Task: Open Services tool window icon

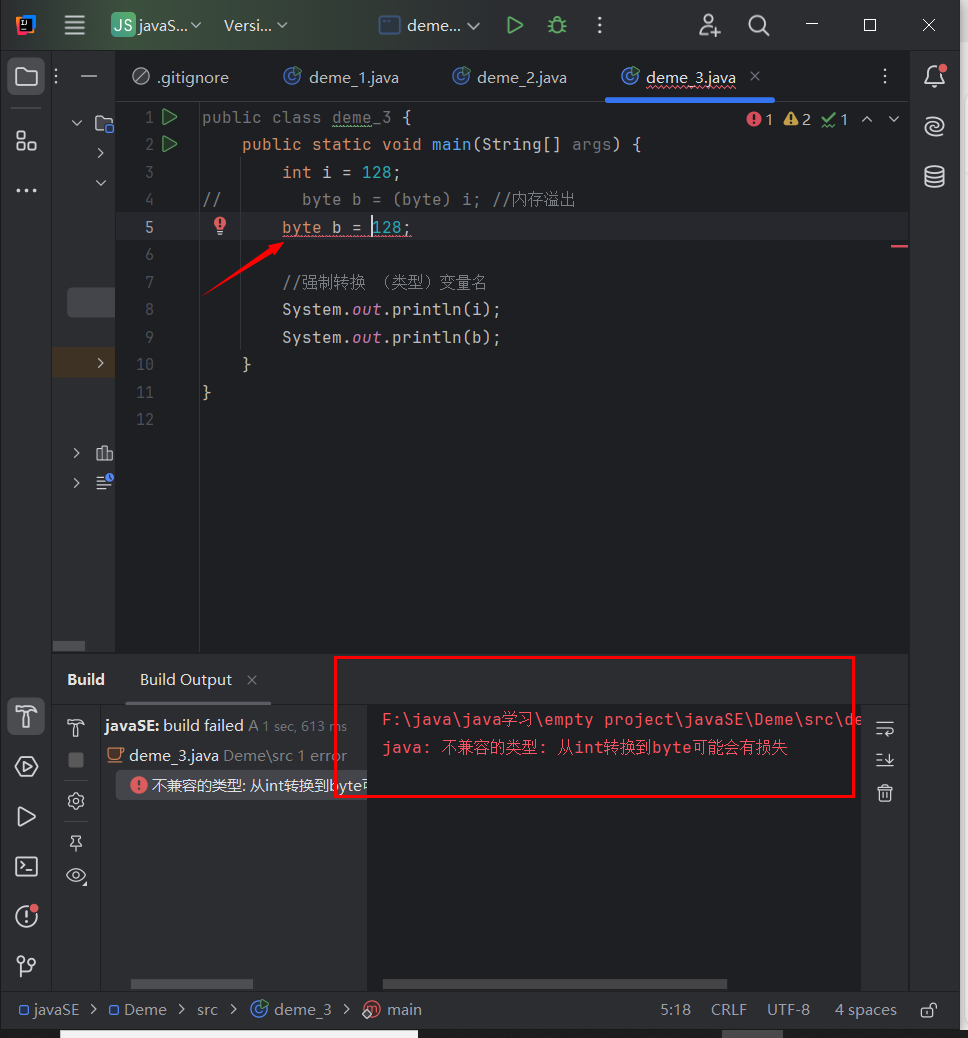Action: (x=26, y=767)
